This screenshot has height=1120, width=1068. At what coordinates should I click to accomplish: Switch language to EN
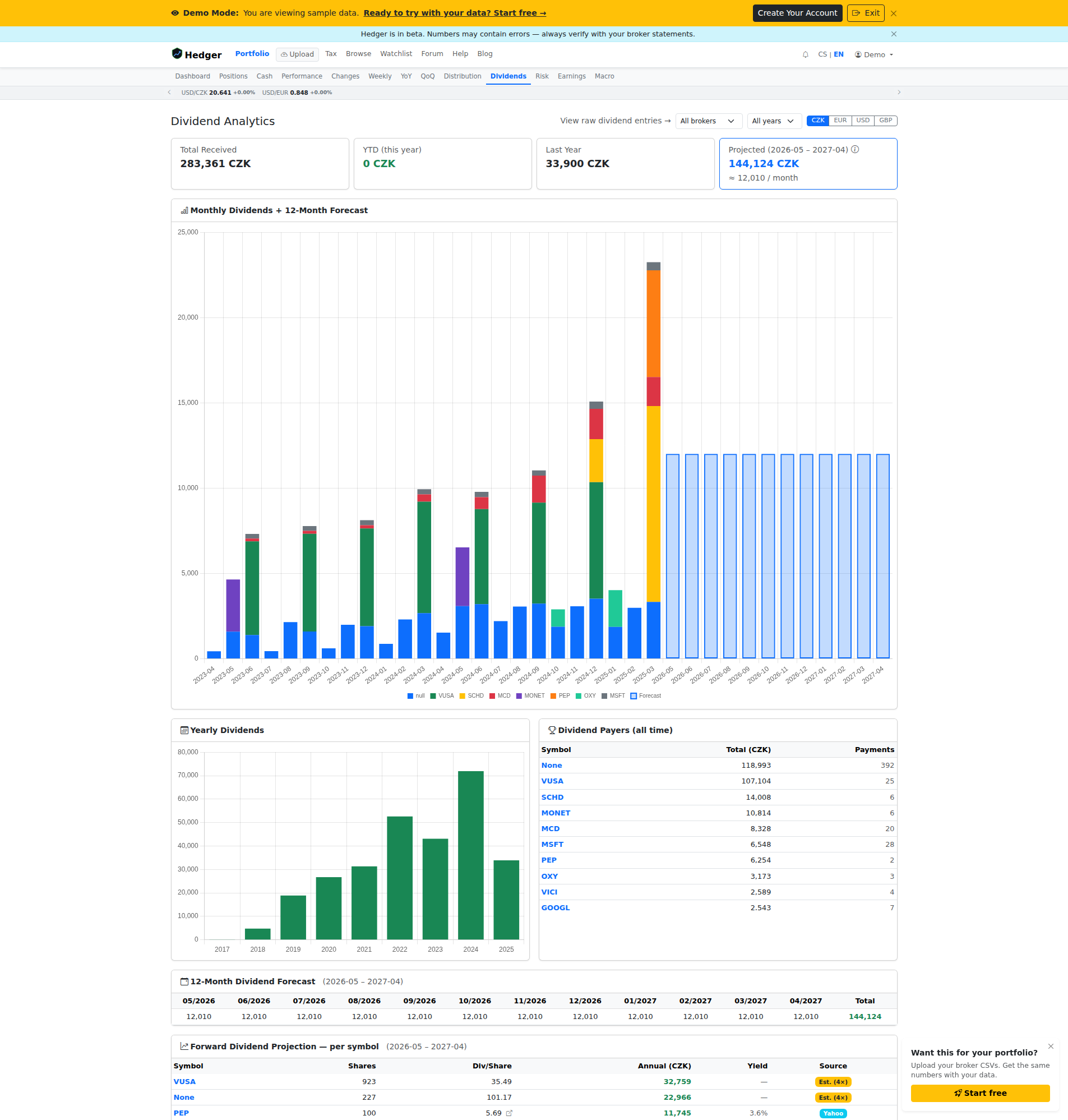(839, 54)
